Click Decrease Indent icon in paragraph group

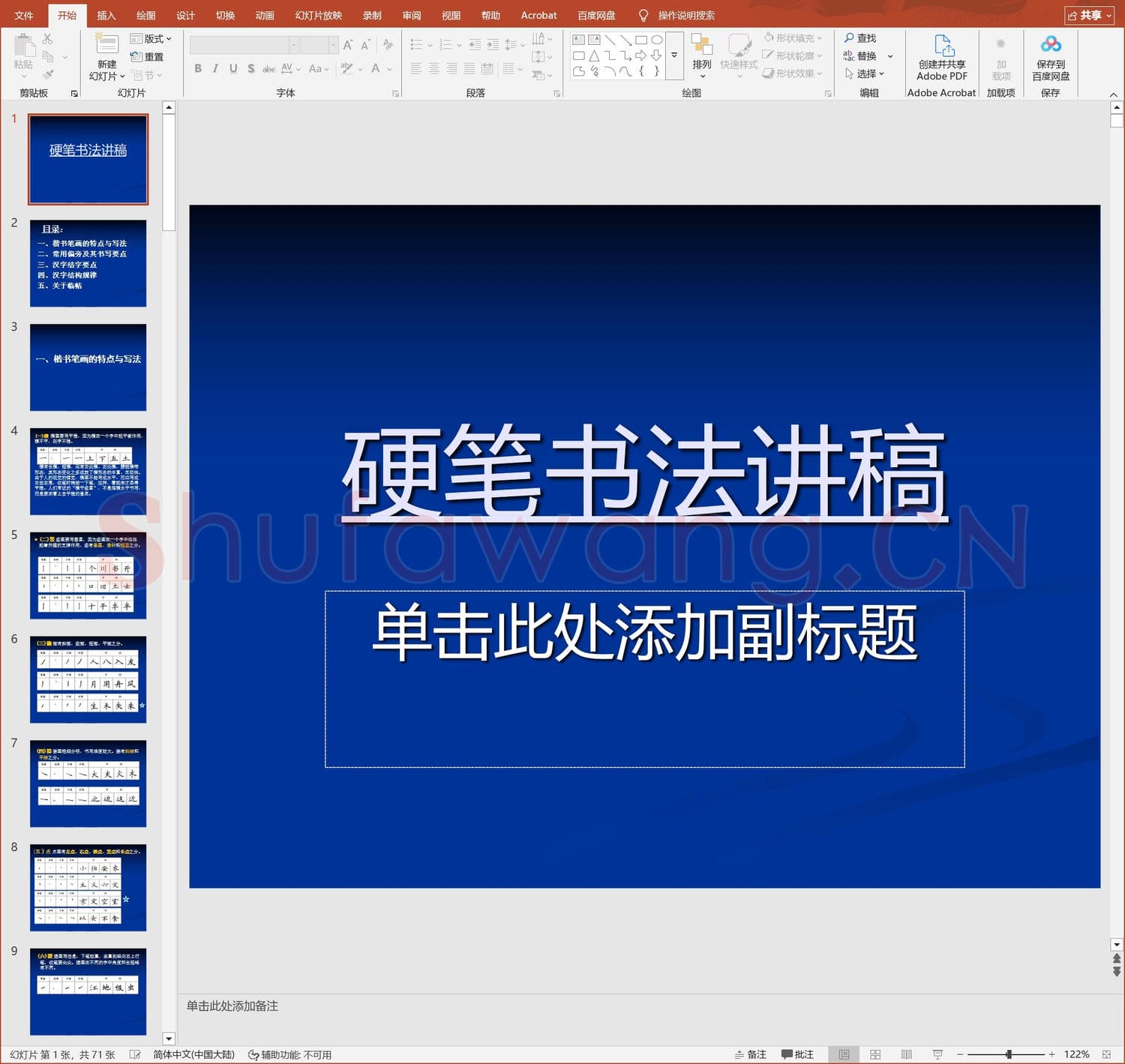tap(475, 45)
